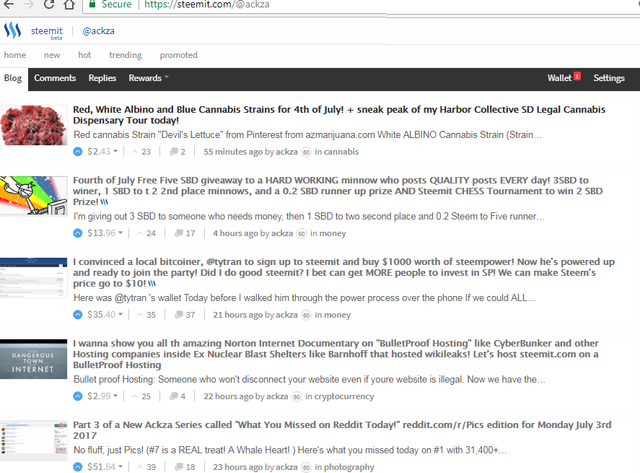Open comments icon on BulletProof Hosting post

[x=173, y=396]
